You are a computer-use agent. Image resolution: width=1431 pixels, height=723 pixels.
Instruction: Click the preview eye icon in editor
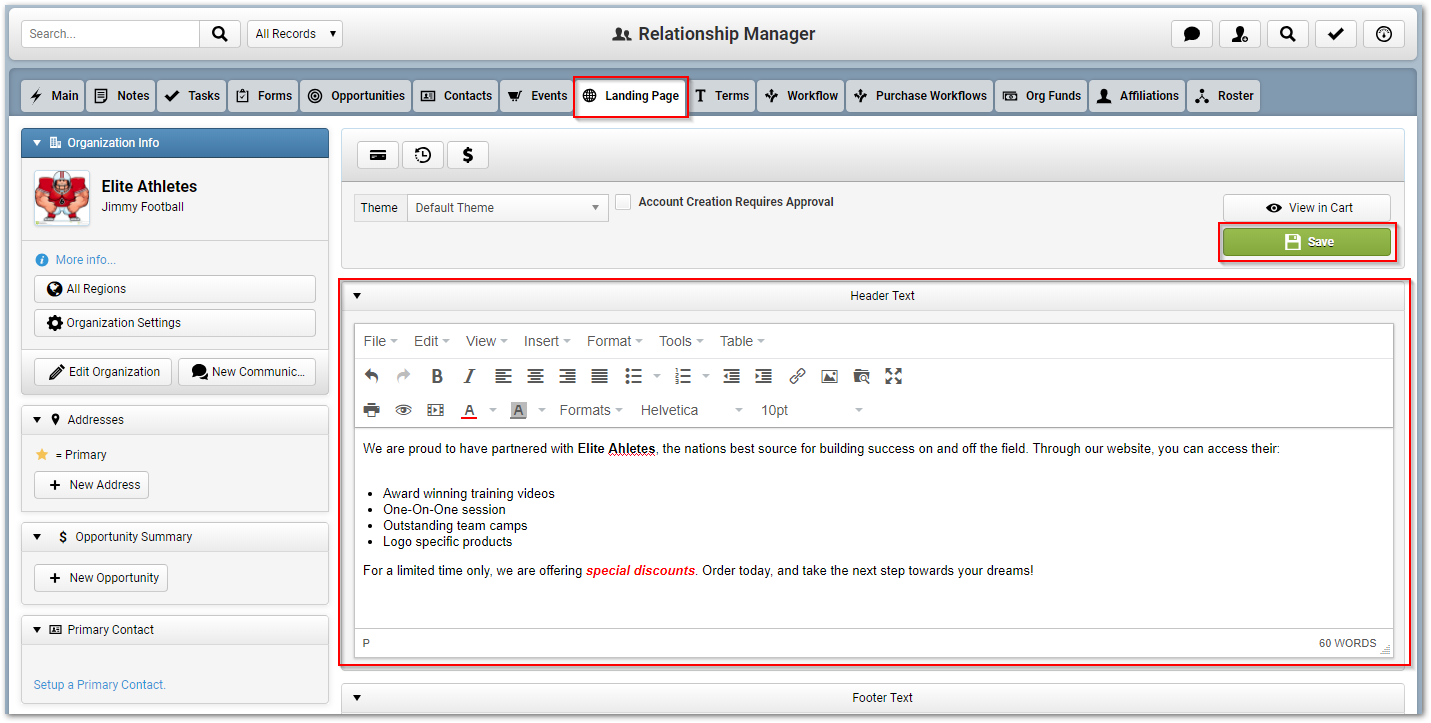404,410
